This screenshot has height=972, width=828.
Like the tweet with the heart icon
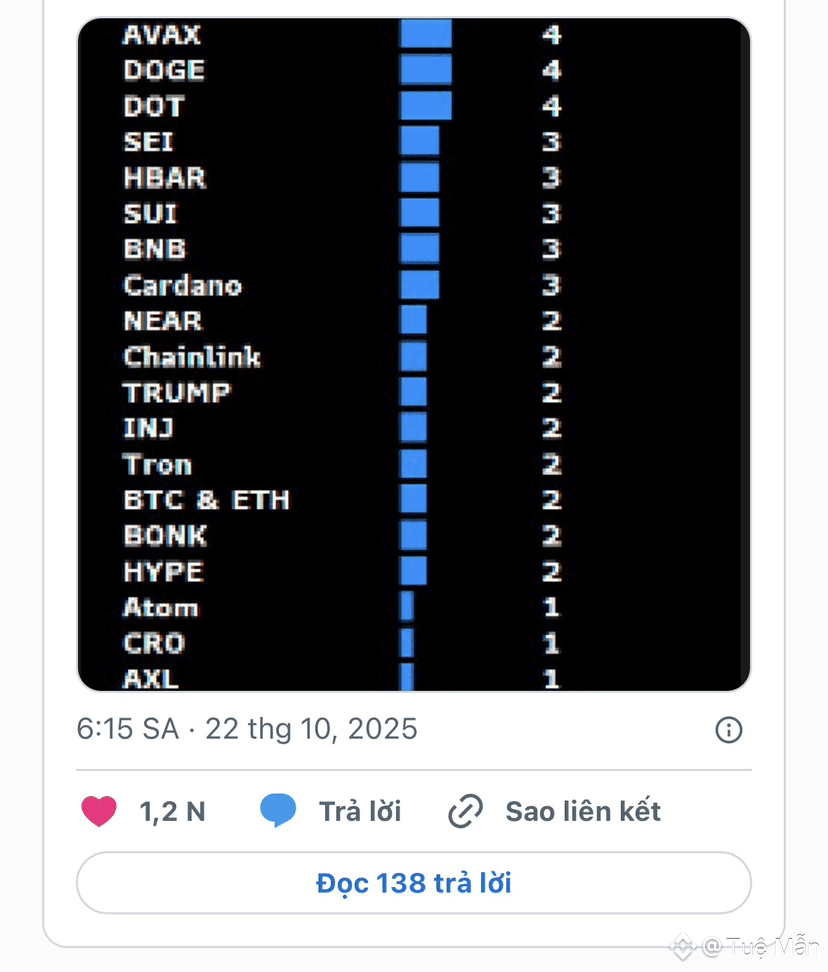(99, 811)
